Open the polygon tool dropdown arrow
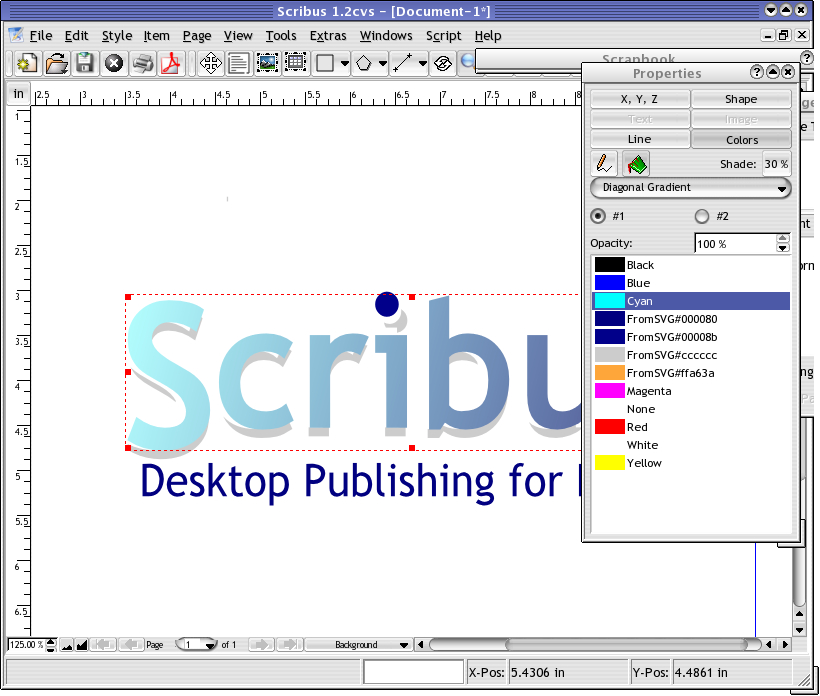The width and height of the screenshot is (820, 696). point(383,63)
